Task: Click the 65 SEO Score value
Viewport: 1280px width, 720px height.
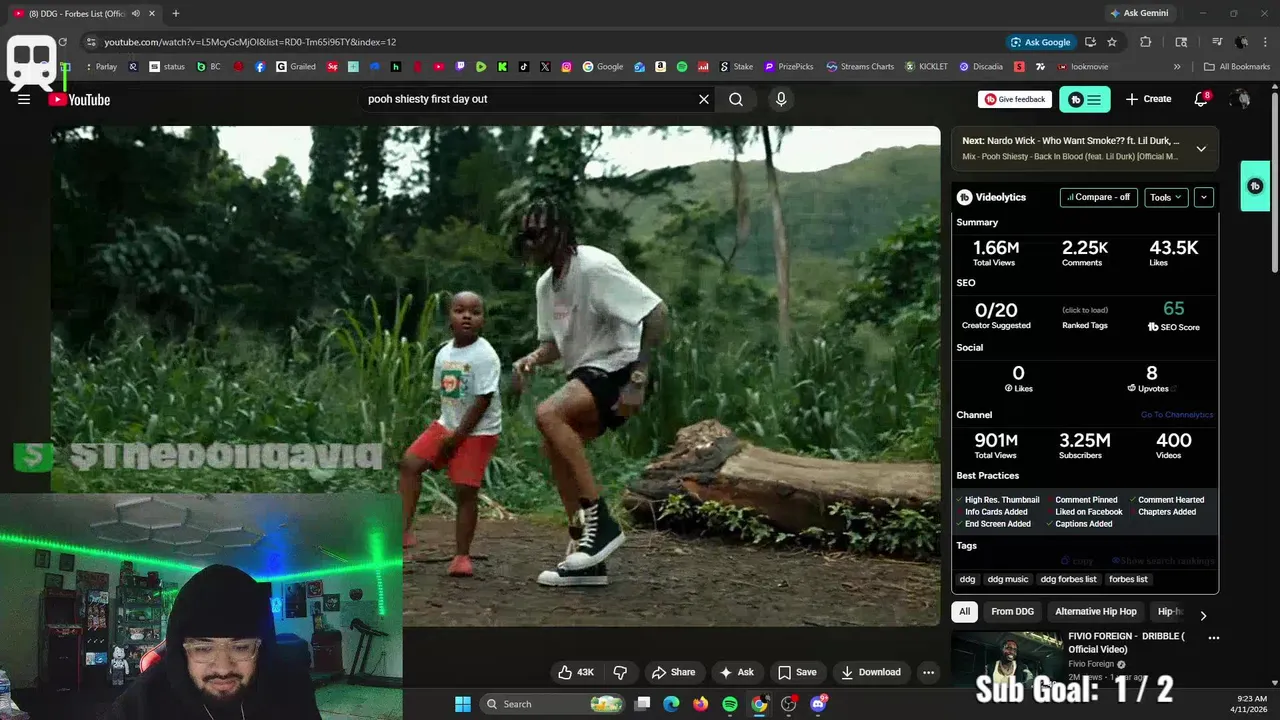Action: pyautogui.click(x=1173, y=309)
